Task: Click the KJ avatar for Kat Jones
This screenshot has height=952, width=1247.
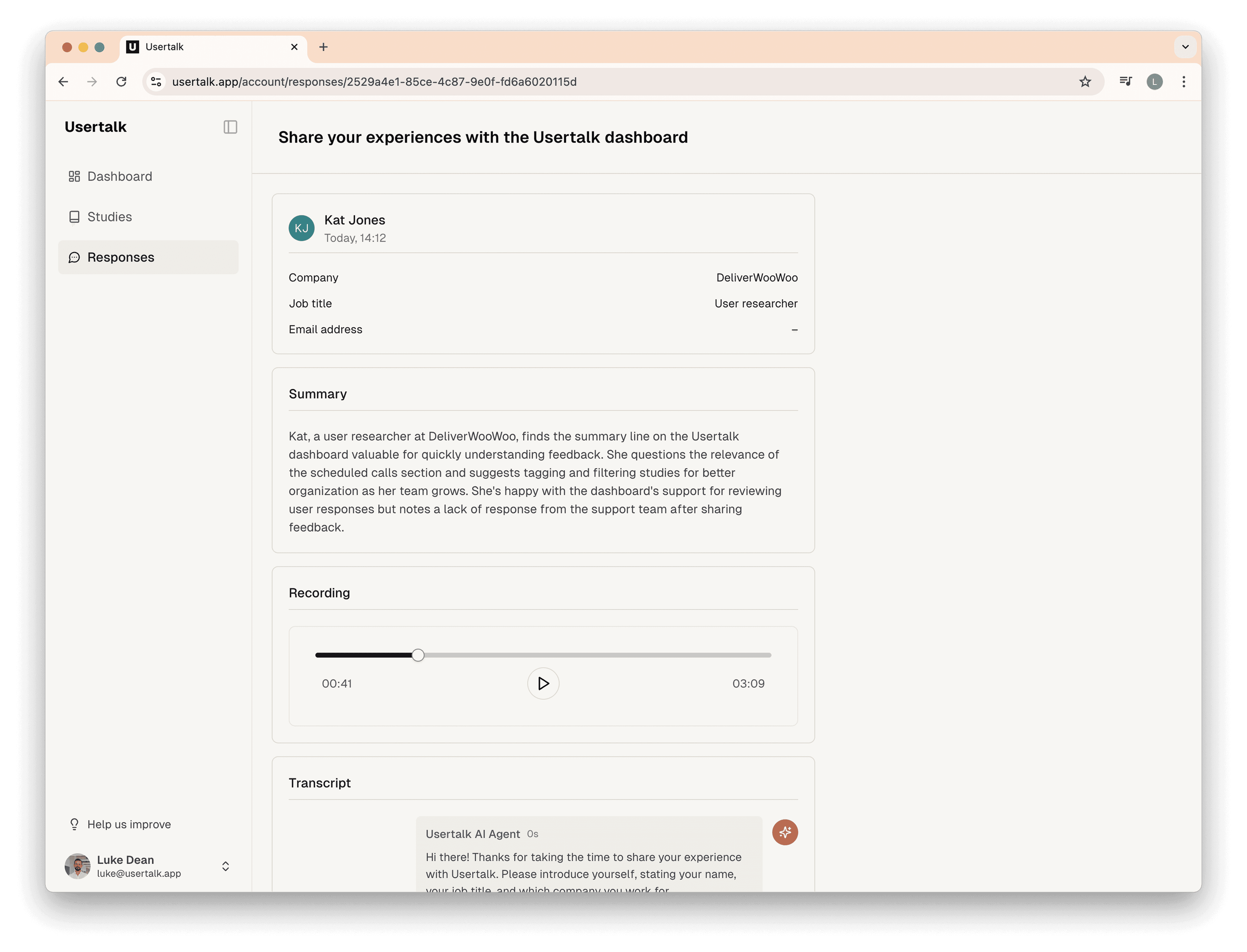Action: 301,228
